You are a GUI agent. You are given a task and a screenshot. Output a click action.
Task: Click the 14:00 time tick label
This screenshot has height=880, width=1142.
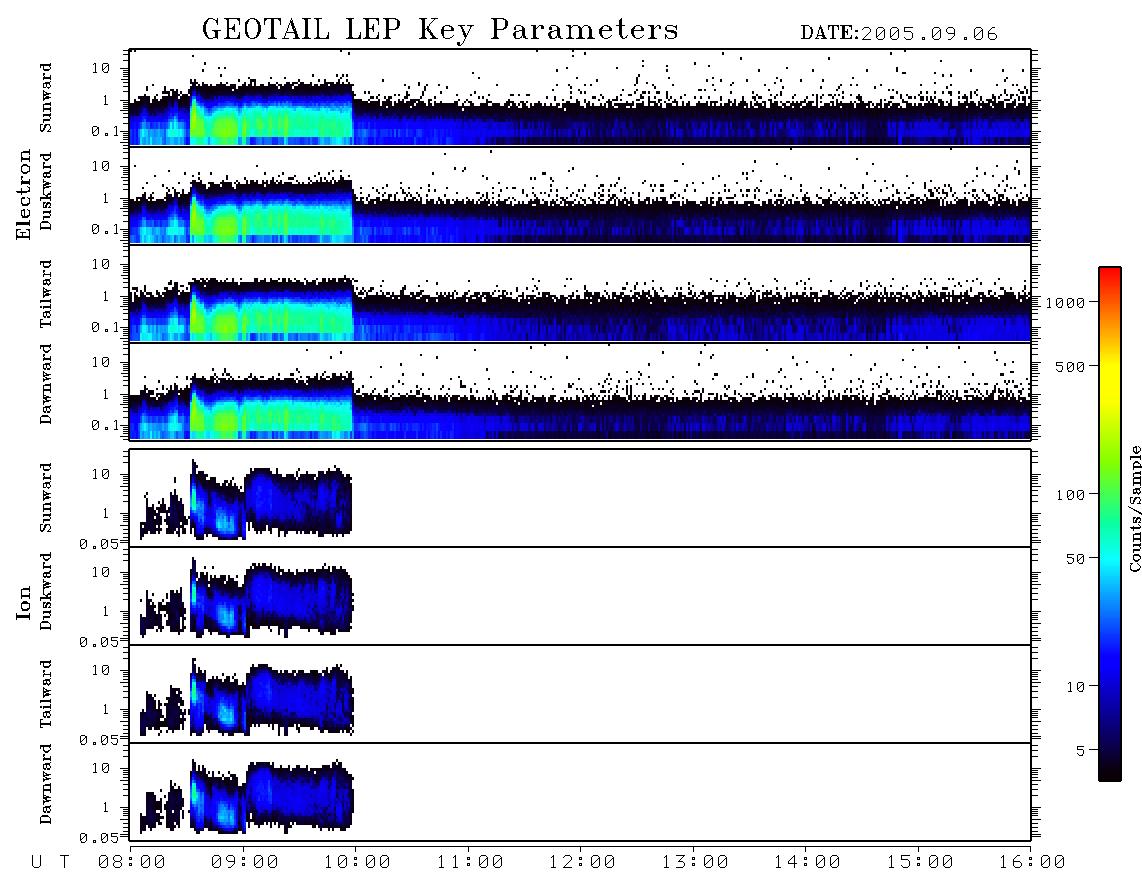pos(807,862)
